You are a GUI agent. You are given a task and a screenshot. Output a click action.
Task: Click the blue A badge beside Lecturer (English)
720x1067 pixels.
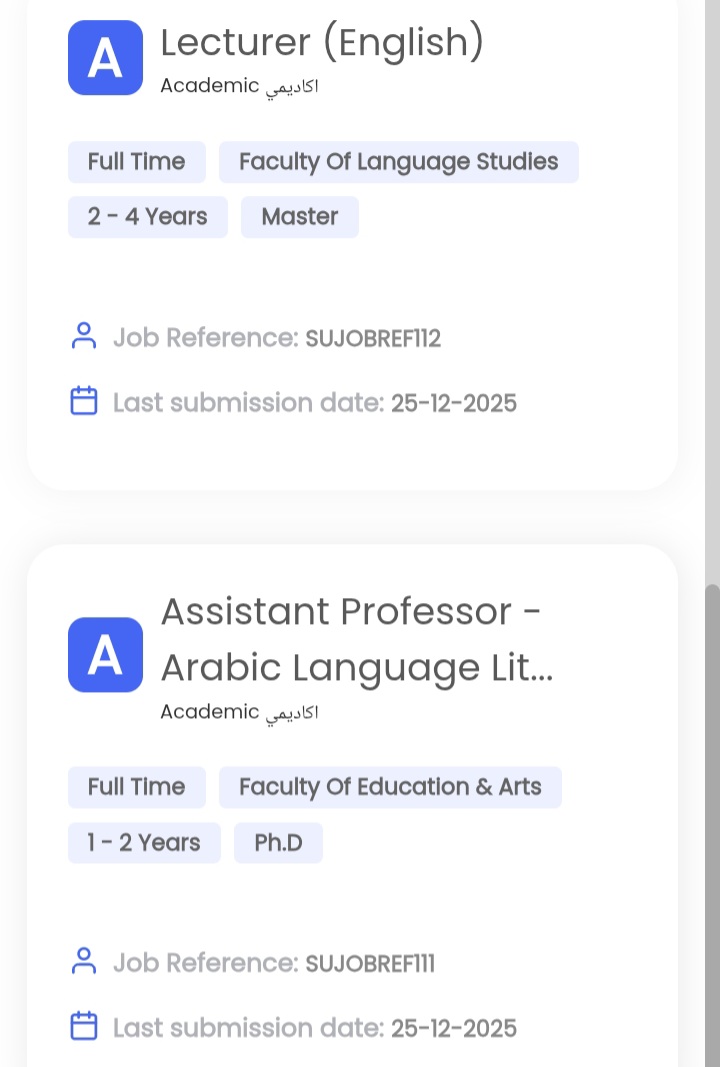(x=105, y=58)
